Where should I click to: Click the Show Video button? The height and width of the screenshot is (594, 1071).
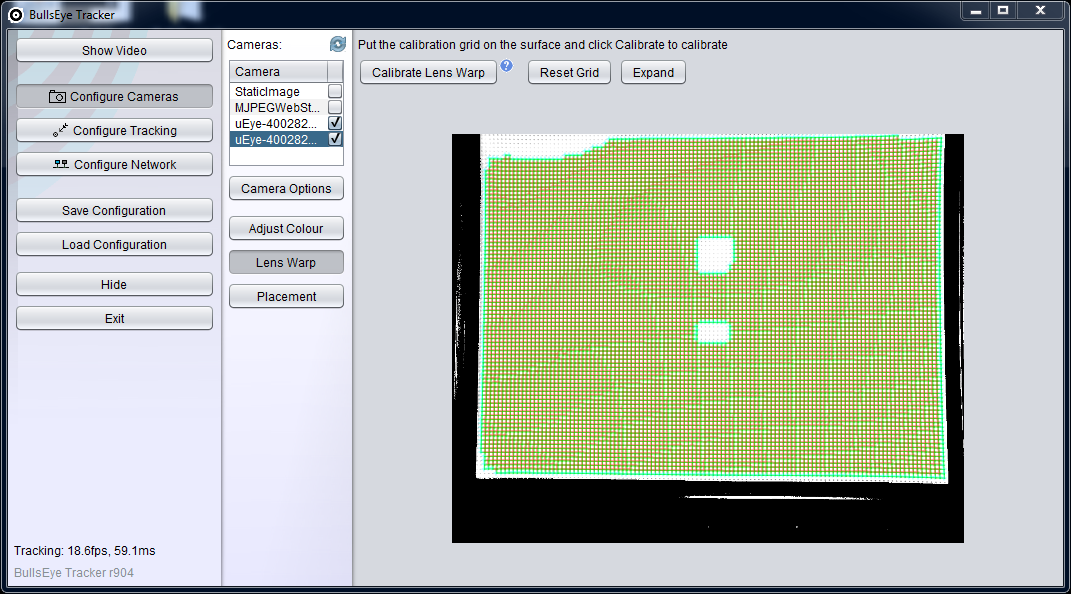(114, 51)
